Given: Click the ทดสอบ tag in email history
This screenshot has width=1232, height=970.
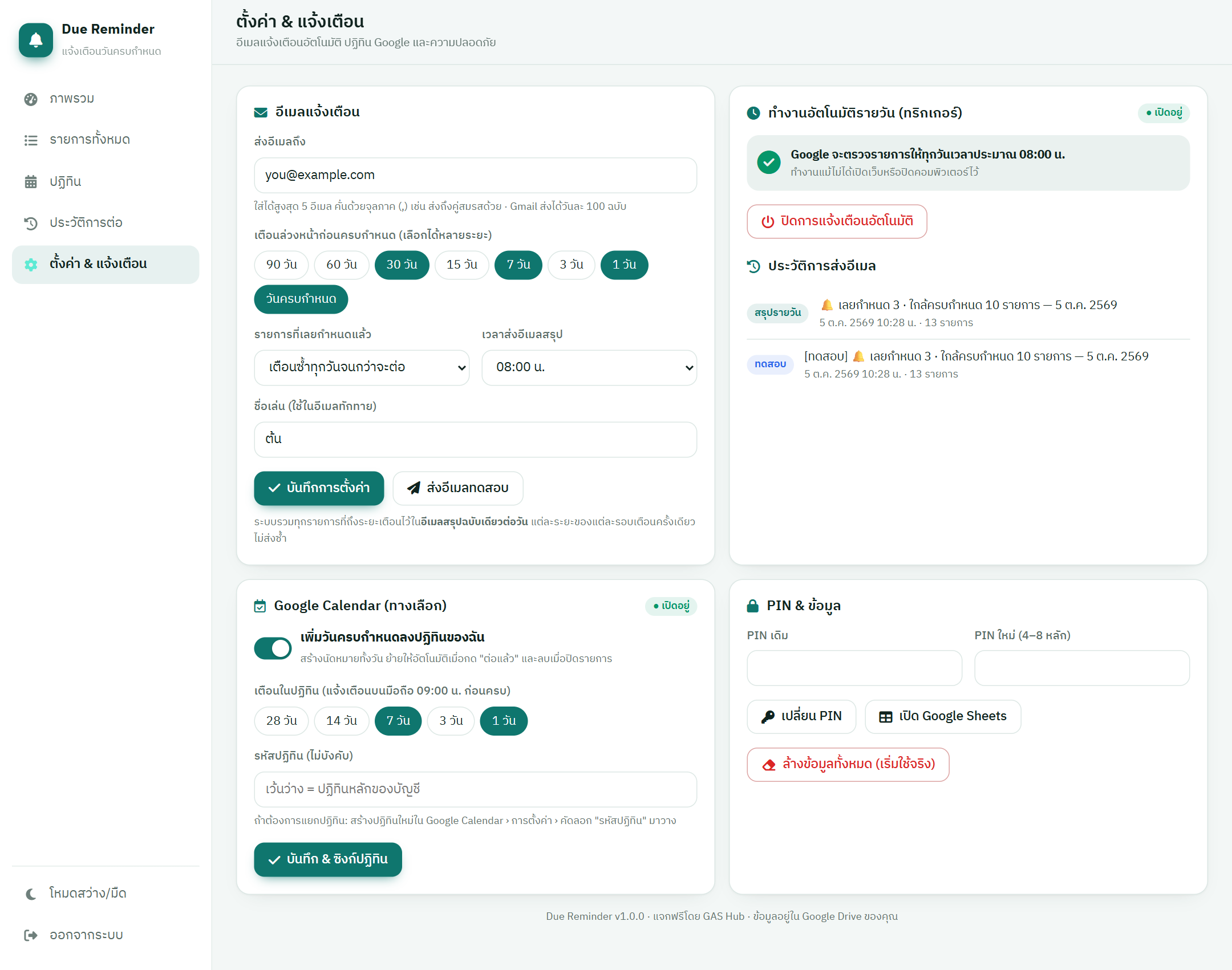Looking at the screenshot, I should click(771, 364).
